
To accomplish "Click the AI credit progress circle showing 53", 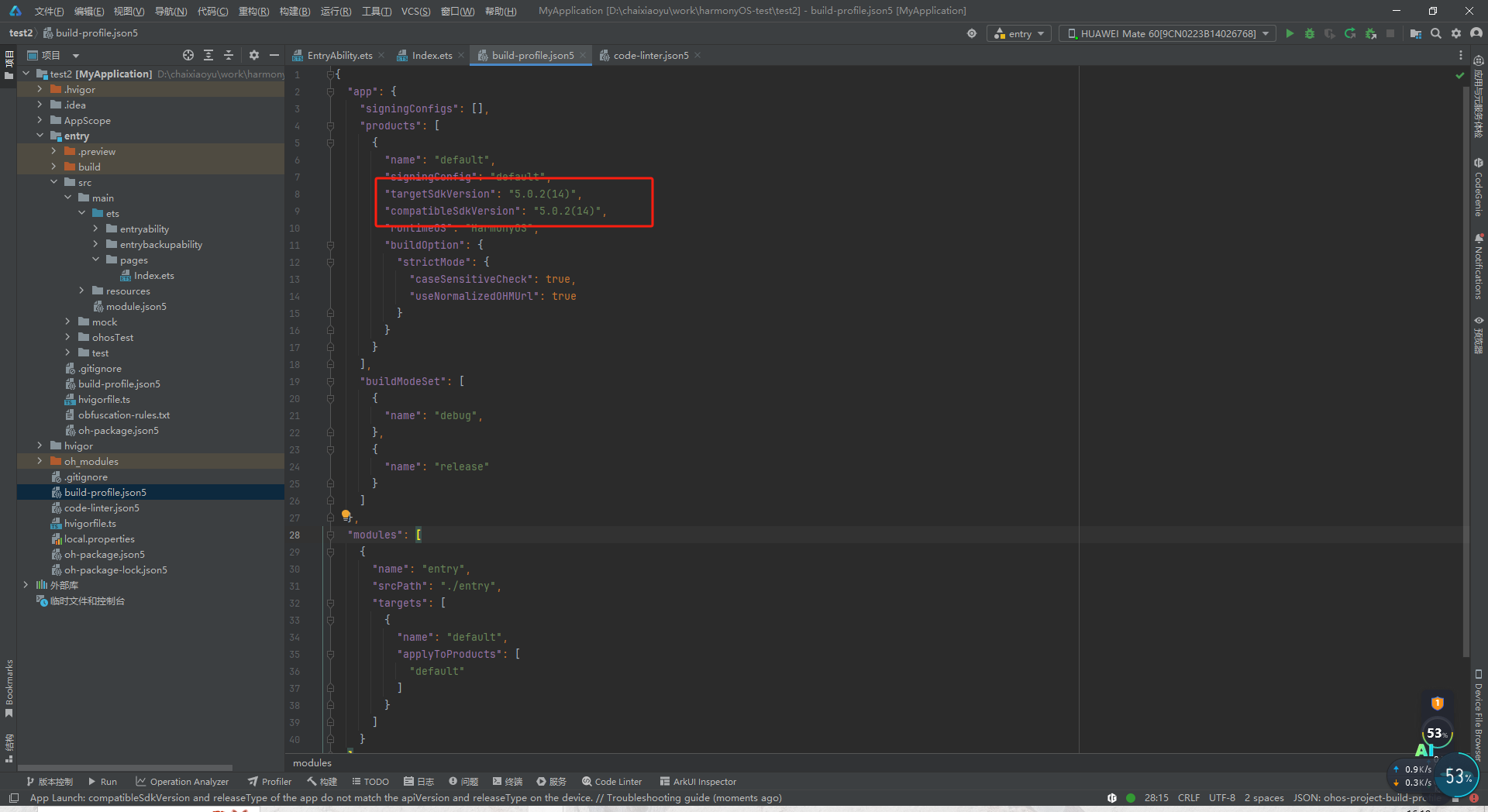I will (x=1438, y=734).
